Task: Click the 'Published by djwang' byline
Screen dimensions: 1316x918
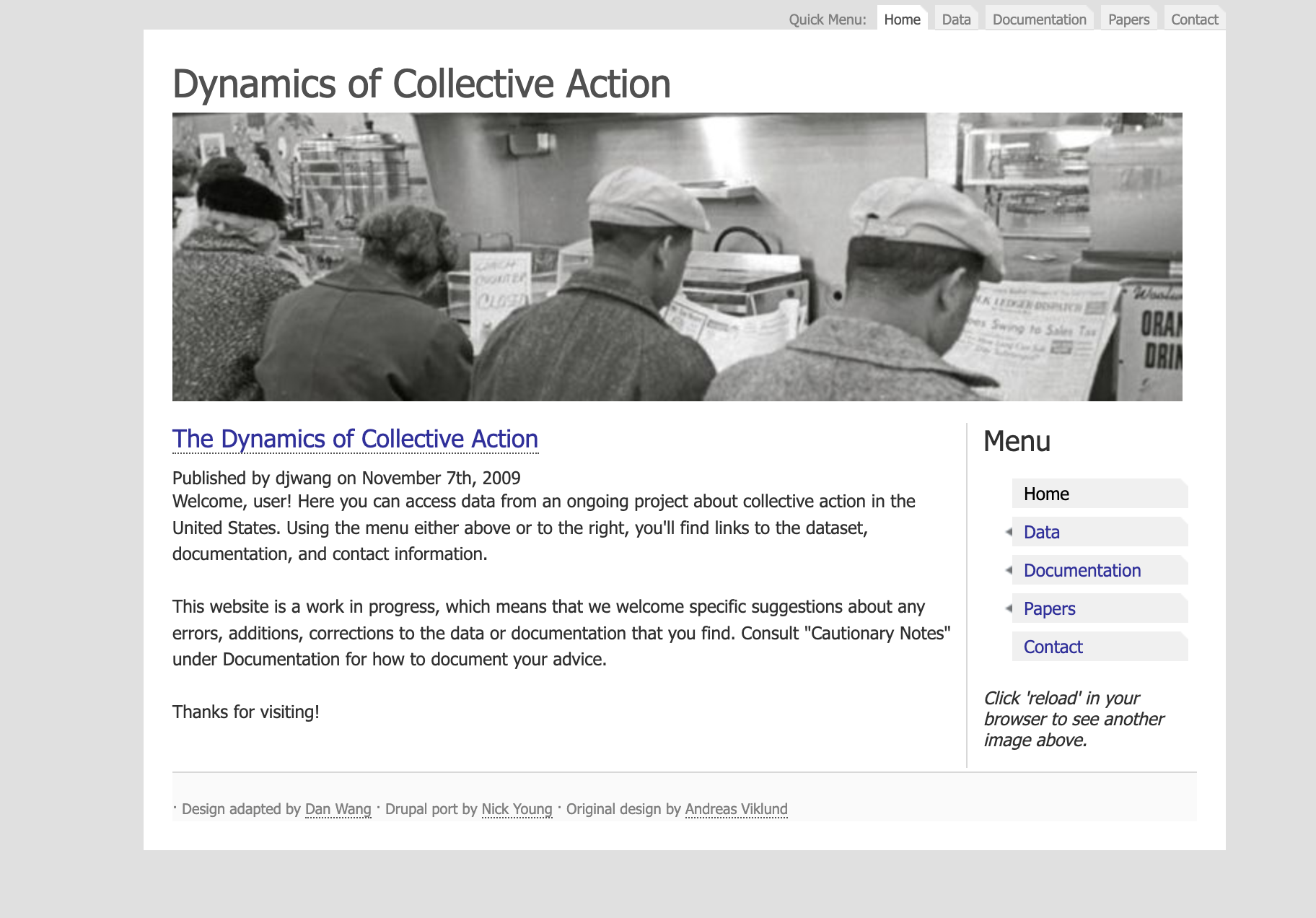Action: pyautogui.click(x=346, y=478)
